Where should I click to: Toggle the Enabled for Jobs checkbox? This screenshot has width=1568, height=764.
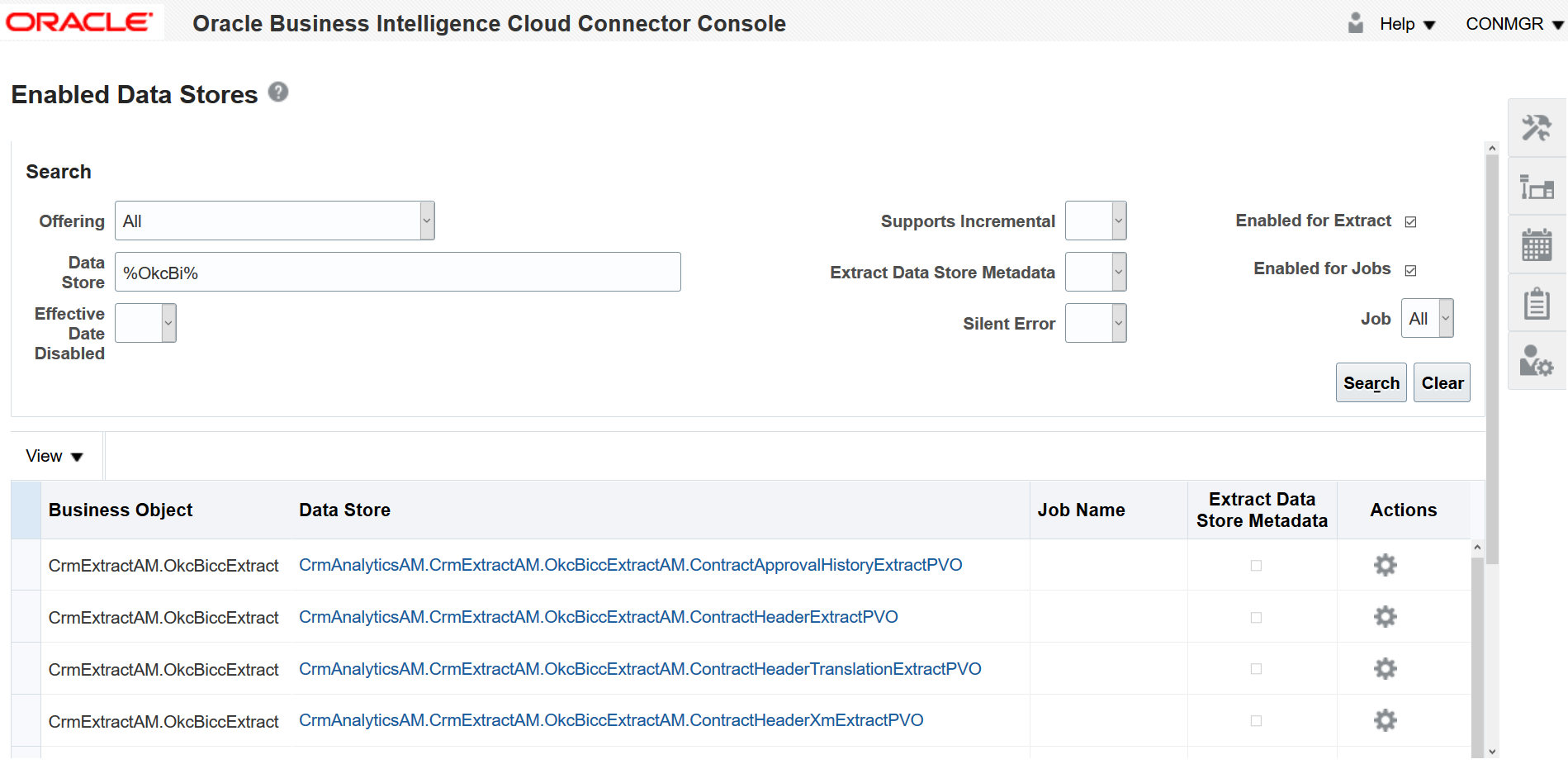tap(1410, 270)
